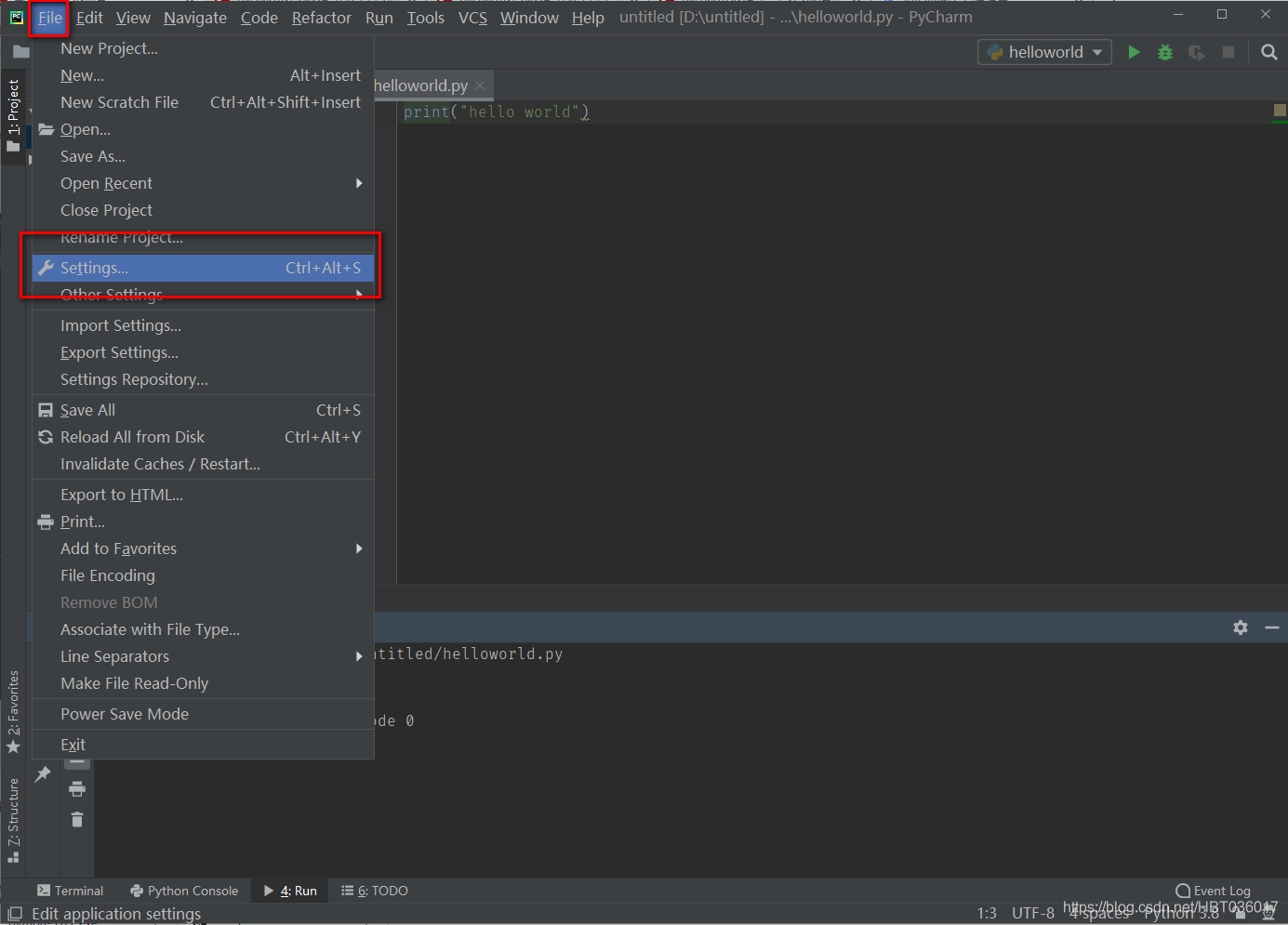This screenshot has width=1288, height=925.
Task: Expand Other Settings submenu
Action: [203, 295]
